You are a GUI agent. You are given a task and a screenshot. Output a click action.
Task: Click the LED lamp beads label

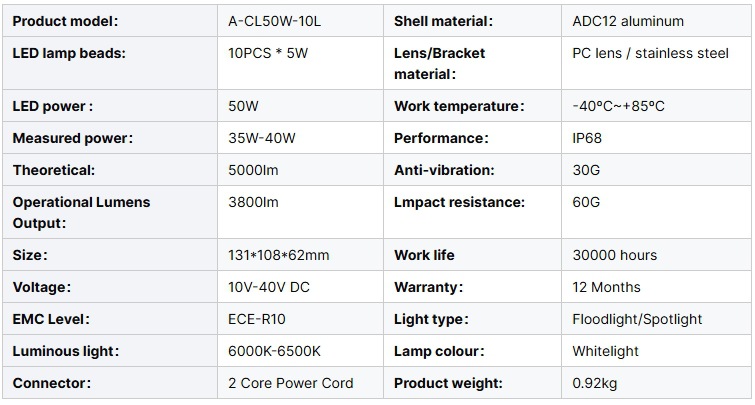(x=68, y=53)
